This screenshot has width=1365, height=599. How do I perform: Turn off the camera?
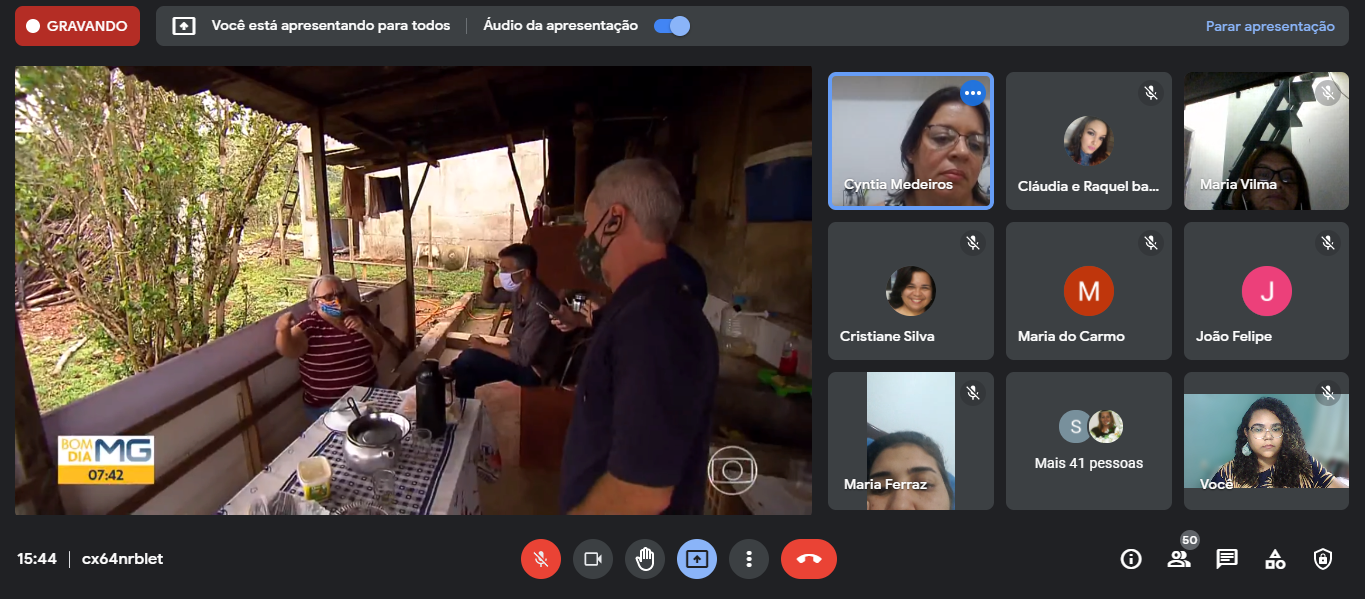pos(592,559)
